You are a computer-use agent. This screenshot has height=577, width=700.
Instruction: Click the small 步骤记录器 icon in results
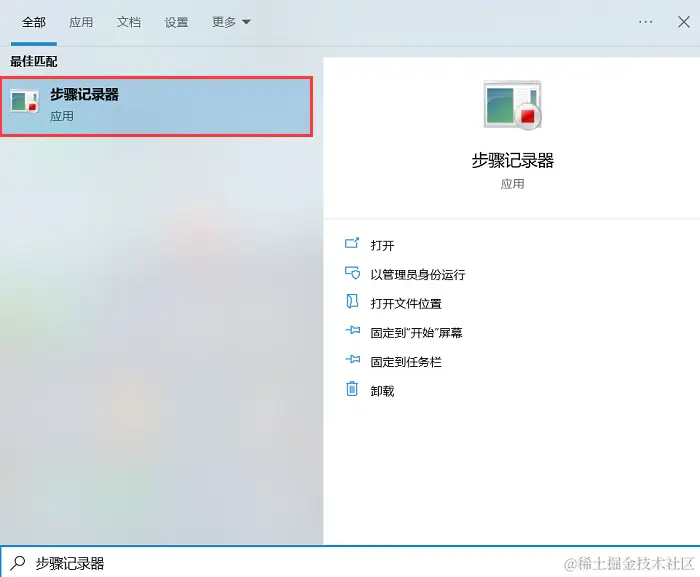click(25, 101)
